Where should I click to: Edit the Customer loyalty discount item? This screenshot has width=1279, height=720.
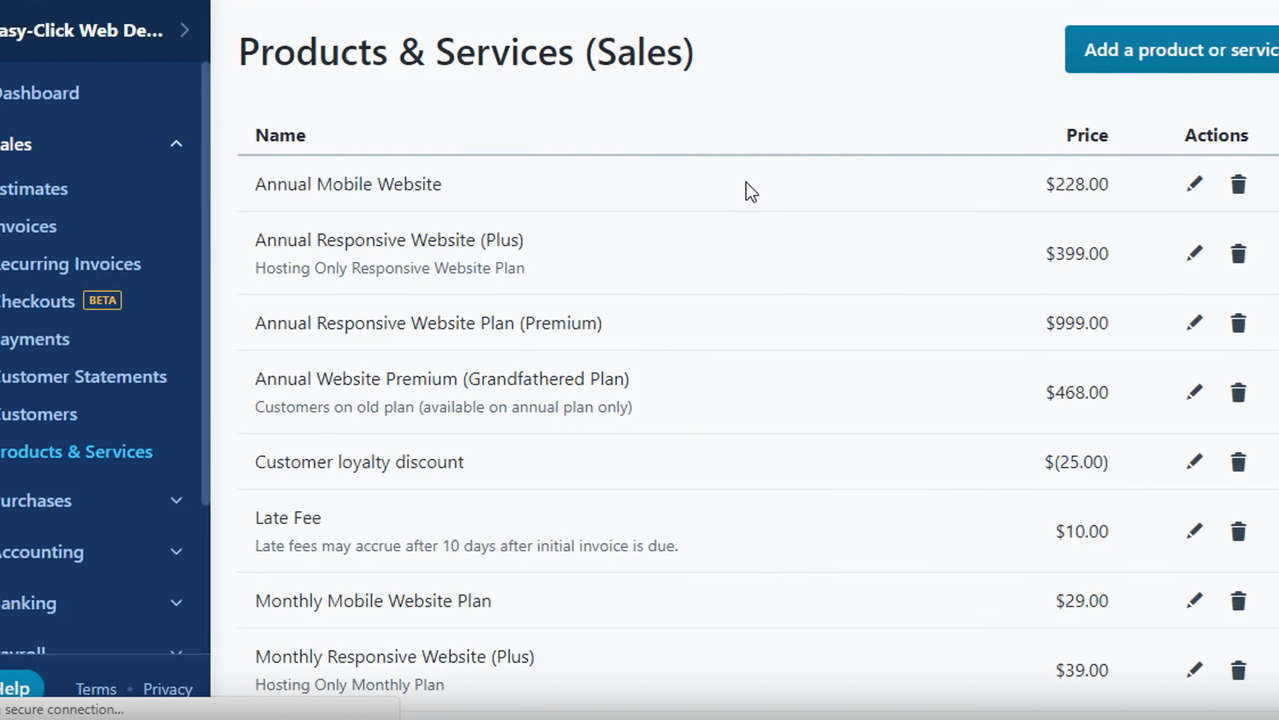coord(1194,462)
